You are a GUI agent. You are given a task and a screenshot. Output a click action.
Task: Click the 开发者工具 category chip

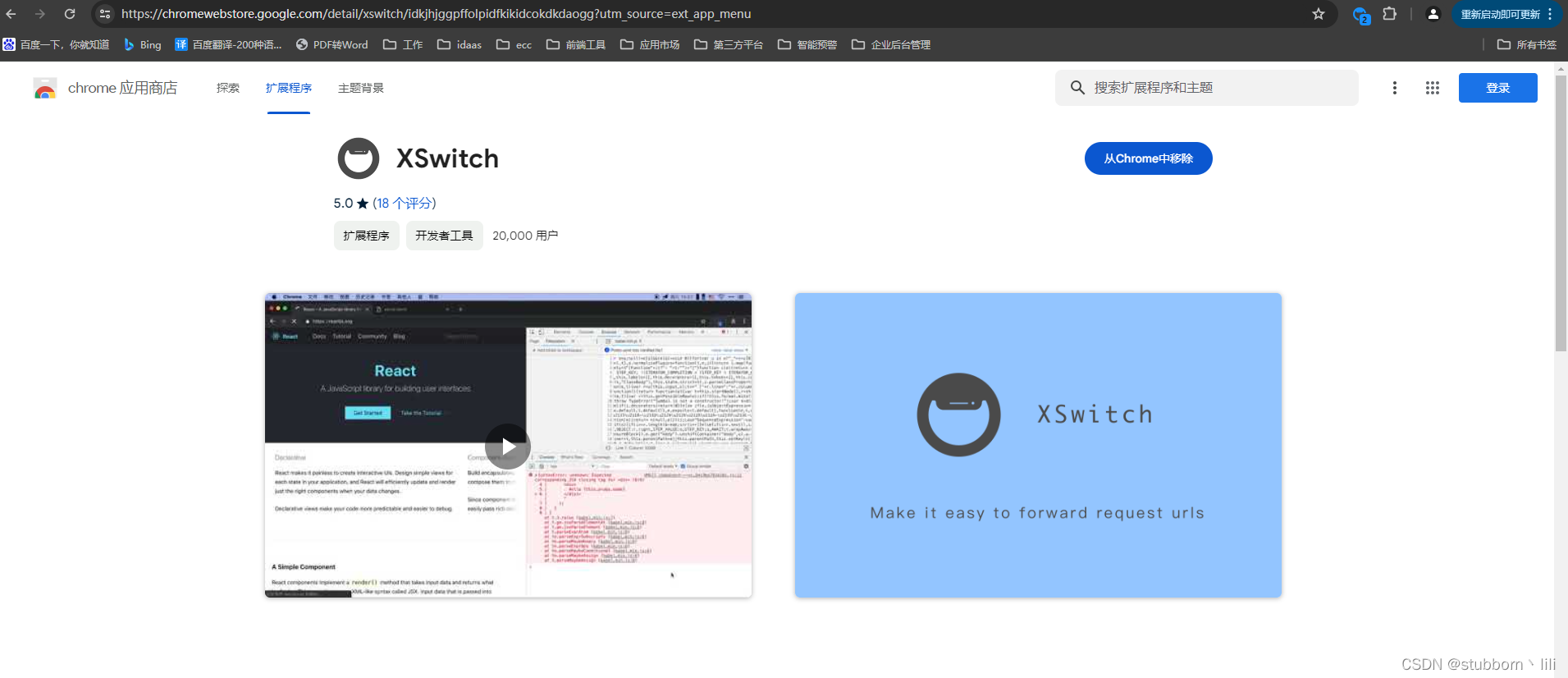click(x=445, y=236)
